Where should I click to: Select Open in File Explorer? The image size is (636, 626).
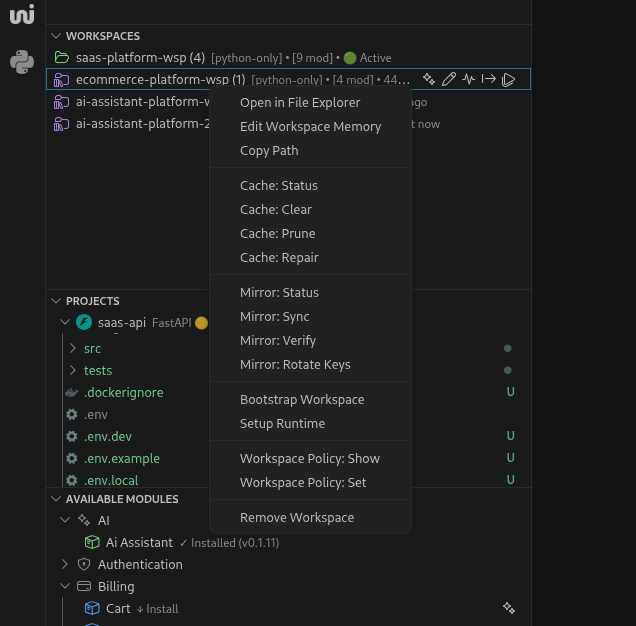pos(300,102)
